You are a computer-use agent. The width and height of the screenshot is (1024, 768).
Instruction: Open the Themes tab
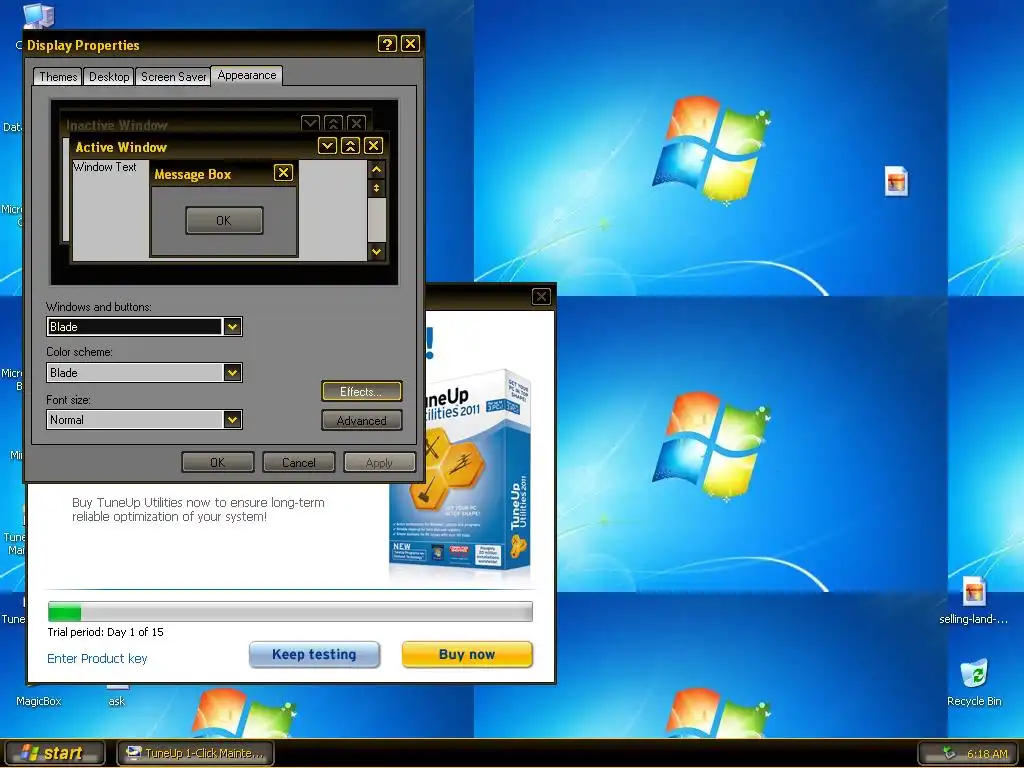pyautogui.click(x=57, y=76)
